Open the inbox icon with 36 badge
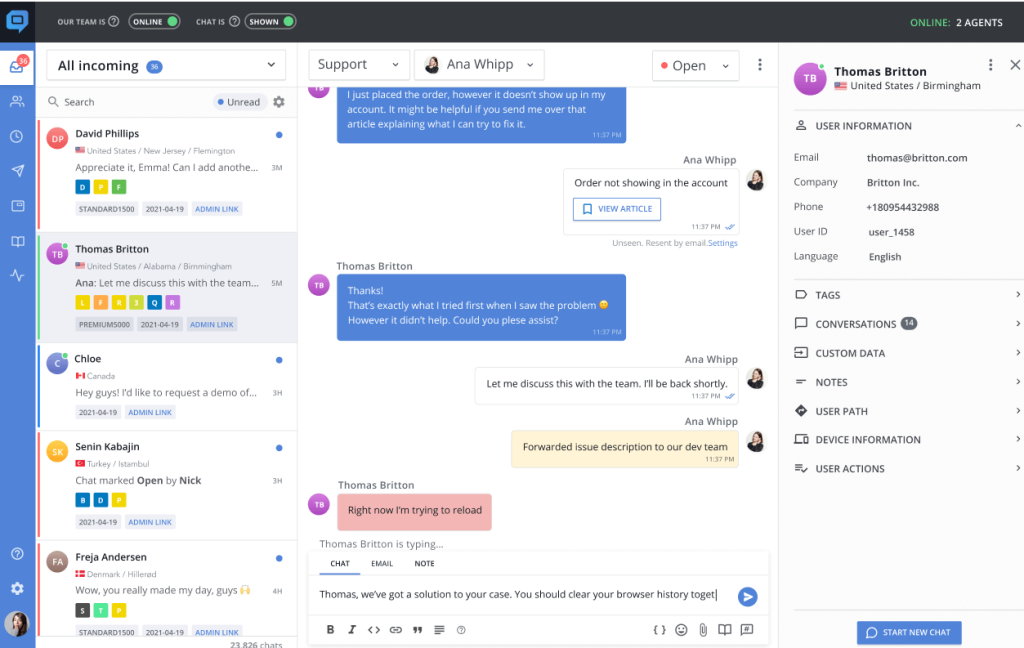1024x648 pixels. 18,65
